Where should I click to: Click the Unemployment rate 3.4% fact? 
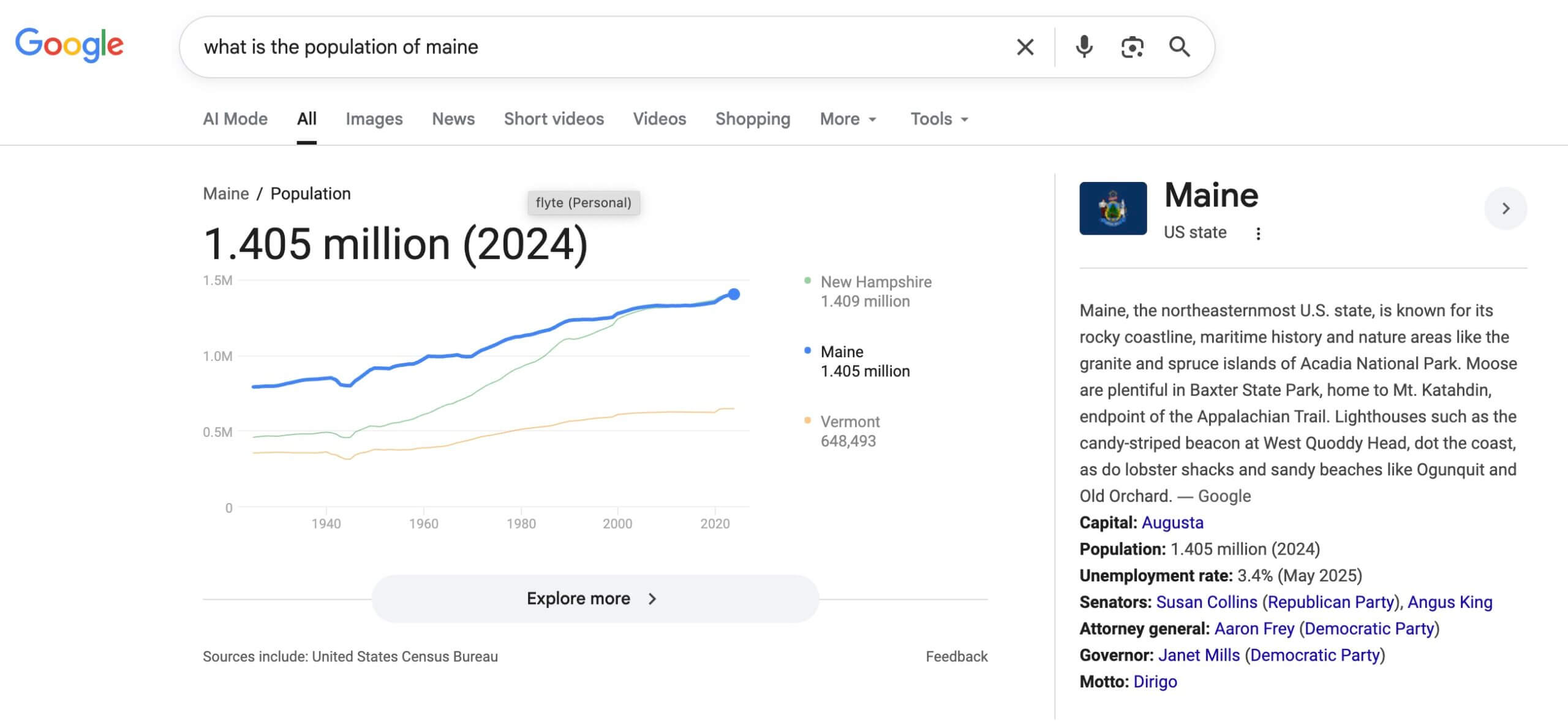1221,575
